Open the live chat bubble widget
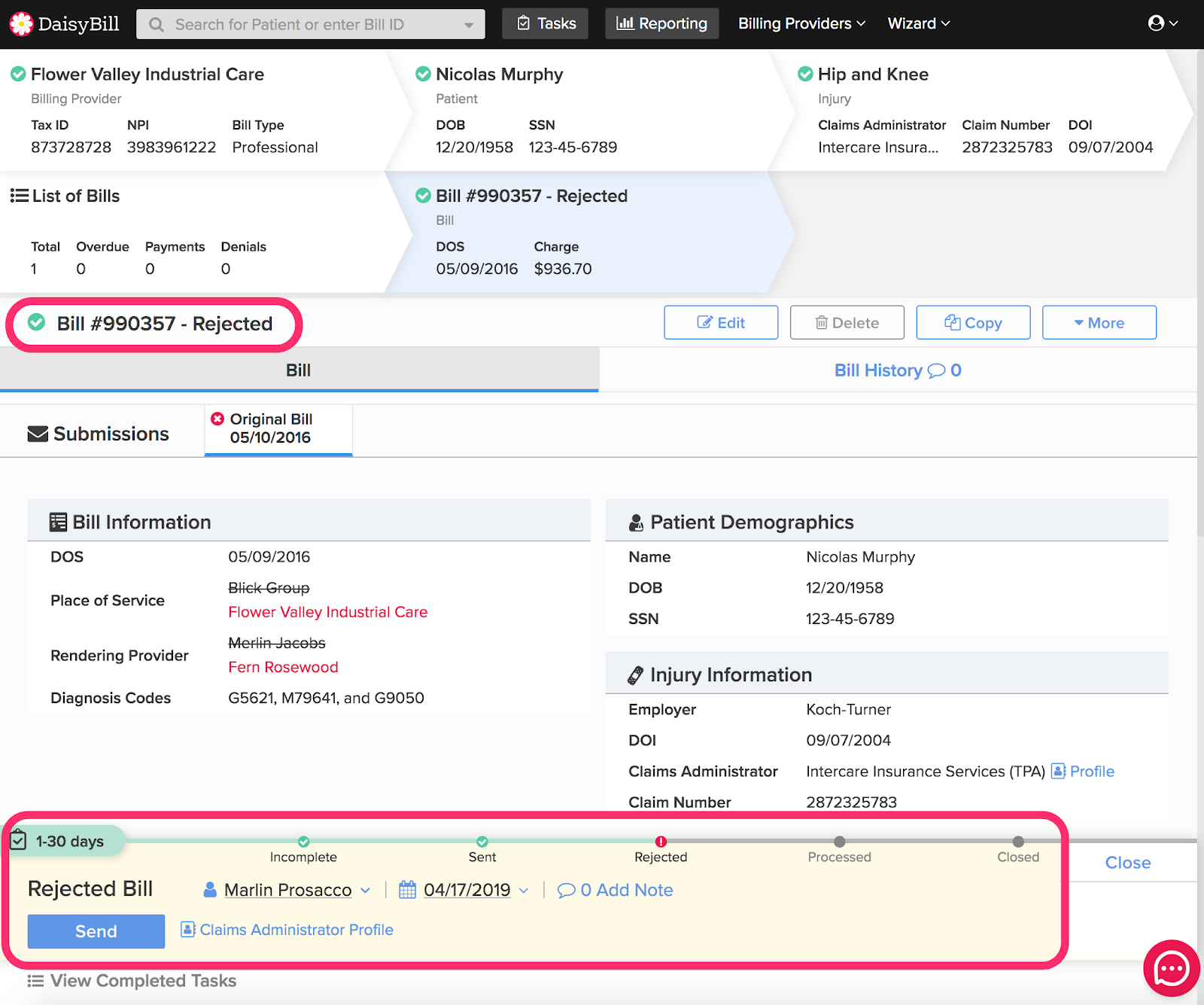The image size is (1204, 1005). pyautogui.click(x=1171, y=968)
